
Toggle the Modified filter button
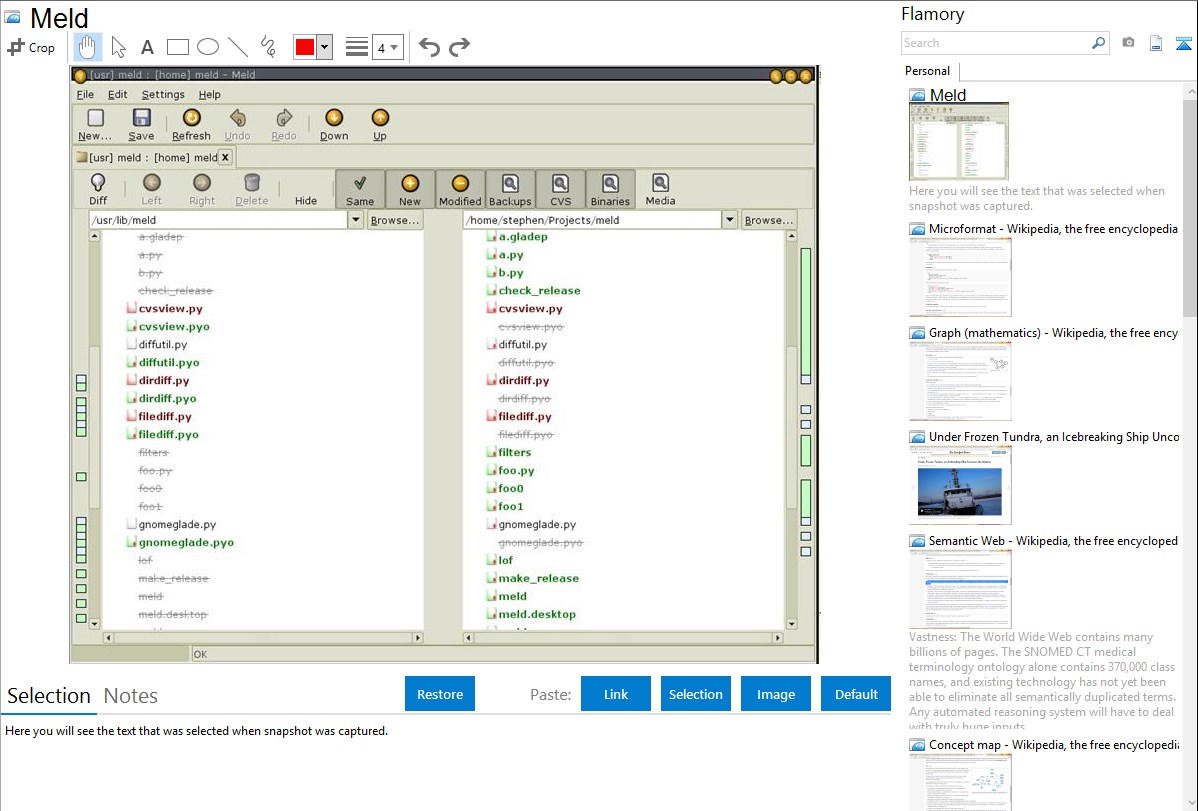[x=460, y=189]
